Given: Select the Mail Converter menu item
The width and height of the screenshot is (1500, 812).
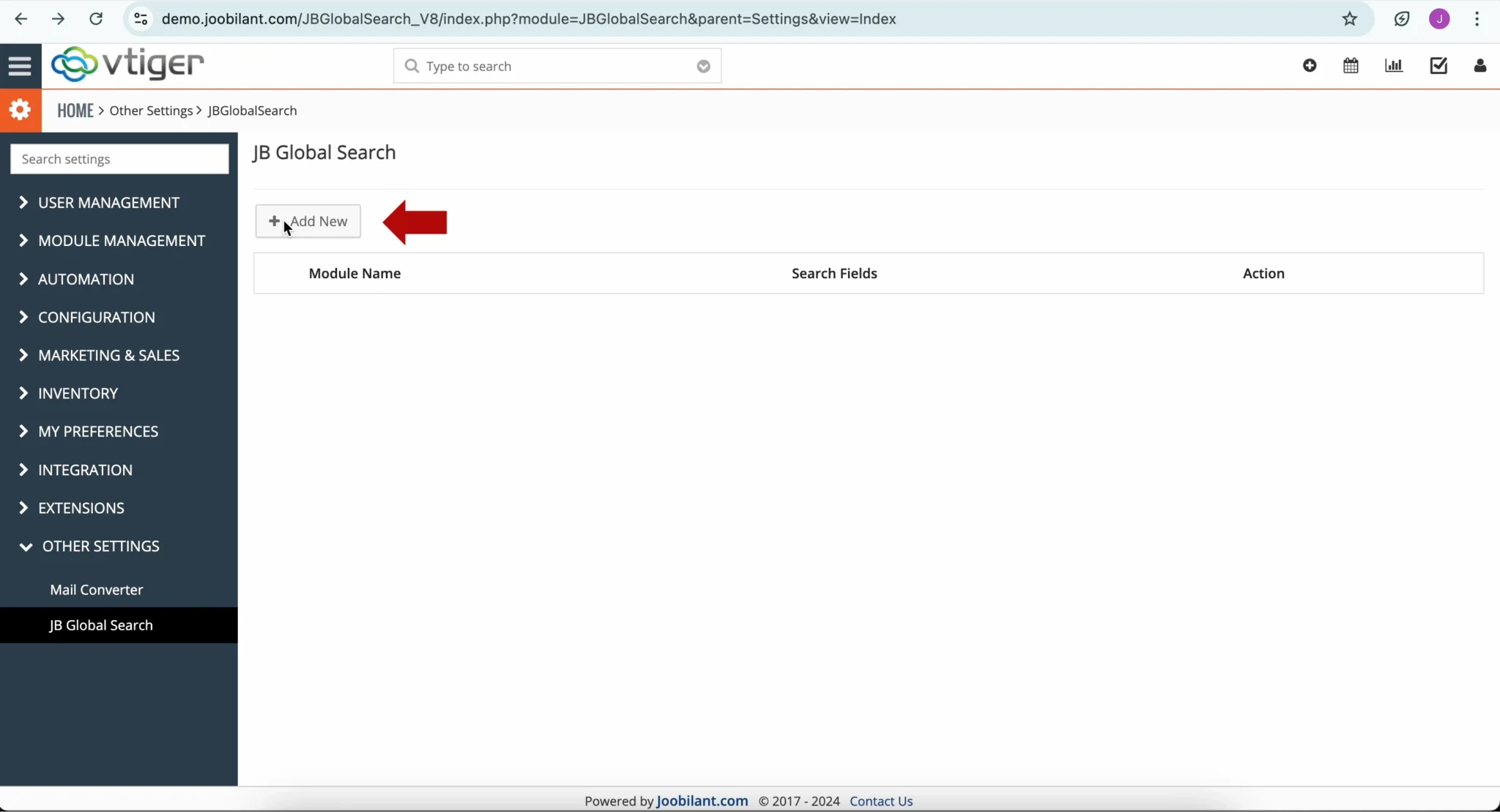Looking at the screenshot, I should click(96, 589).
